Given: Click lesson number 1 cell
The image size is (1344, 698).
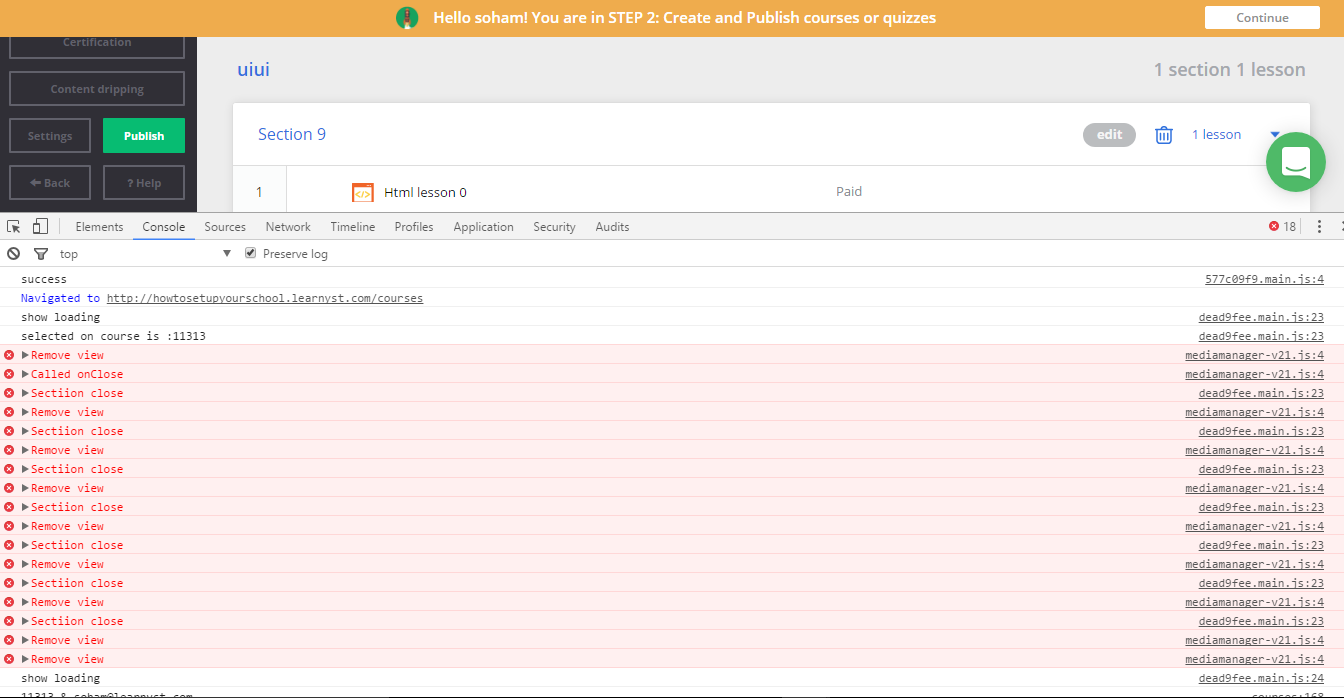Looking at the screenshot, I should pyautogui.click(x=259, y=193).
